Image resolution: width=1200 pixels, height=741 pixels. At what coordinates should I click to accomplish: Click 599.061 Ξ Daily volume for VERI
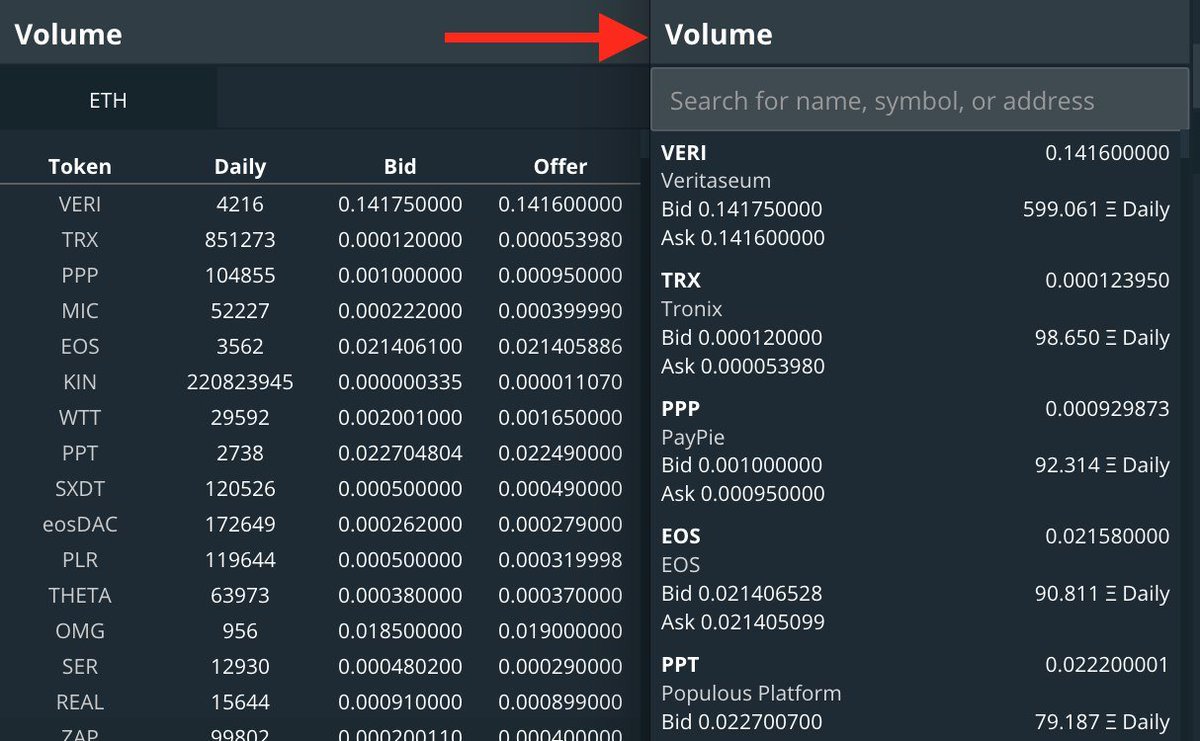tap(1096, 210)
